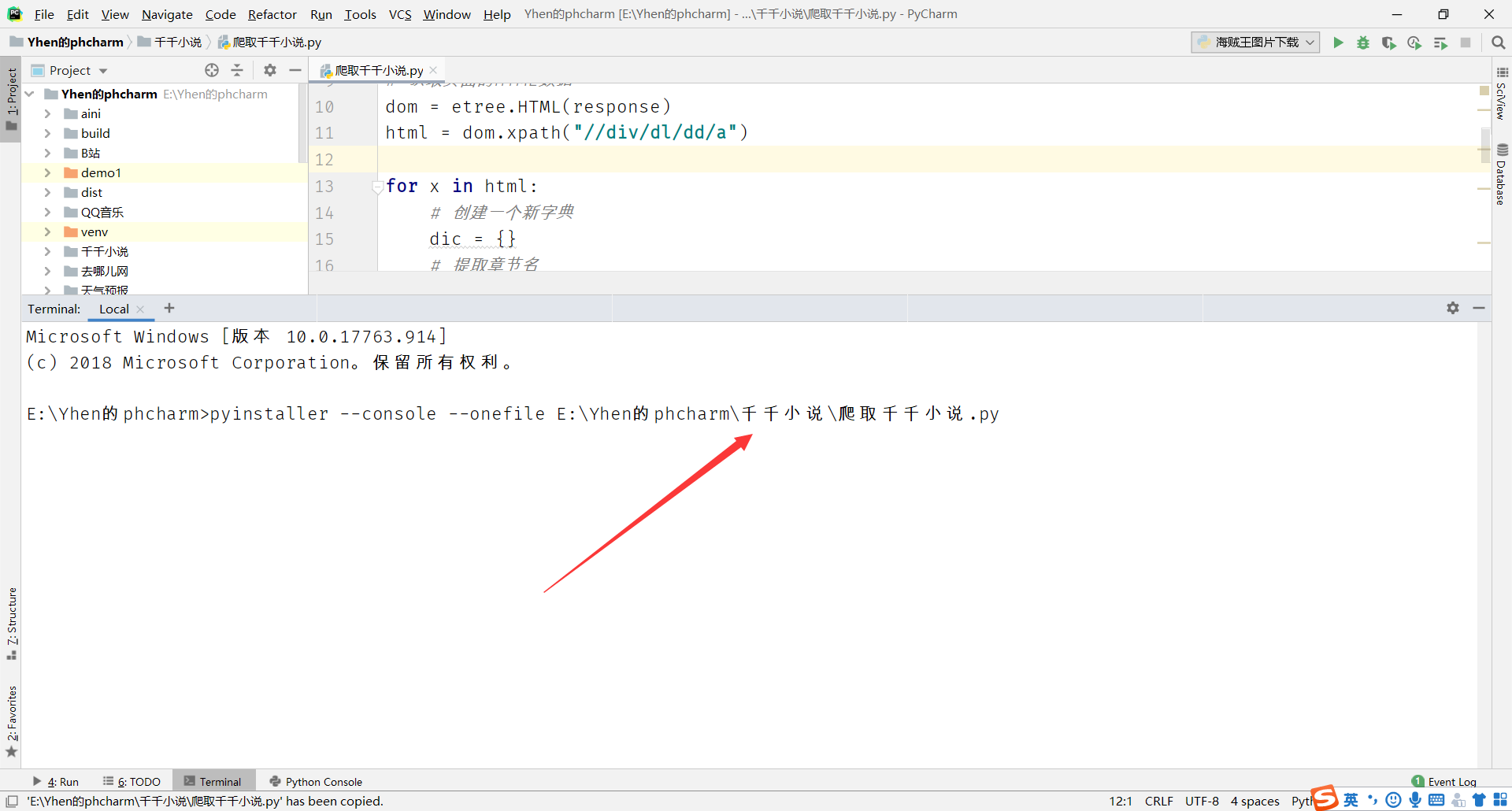Open the 4: Run tool window
Viewport: 1512px width, 811px height.
55,781
